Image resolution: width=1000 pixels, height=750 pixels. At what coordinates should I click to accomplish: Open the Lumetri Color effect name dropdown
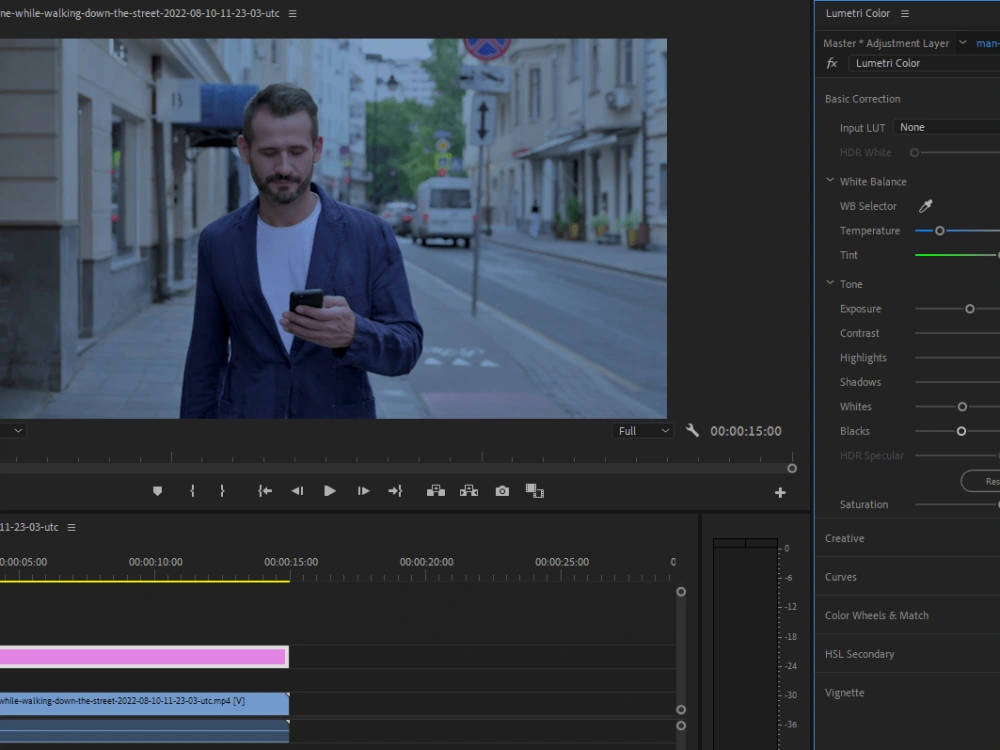(x=924, y=63)
